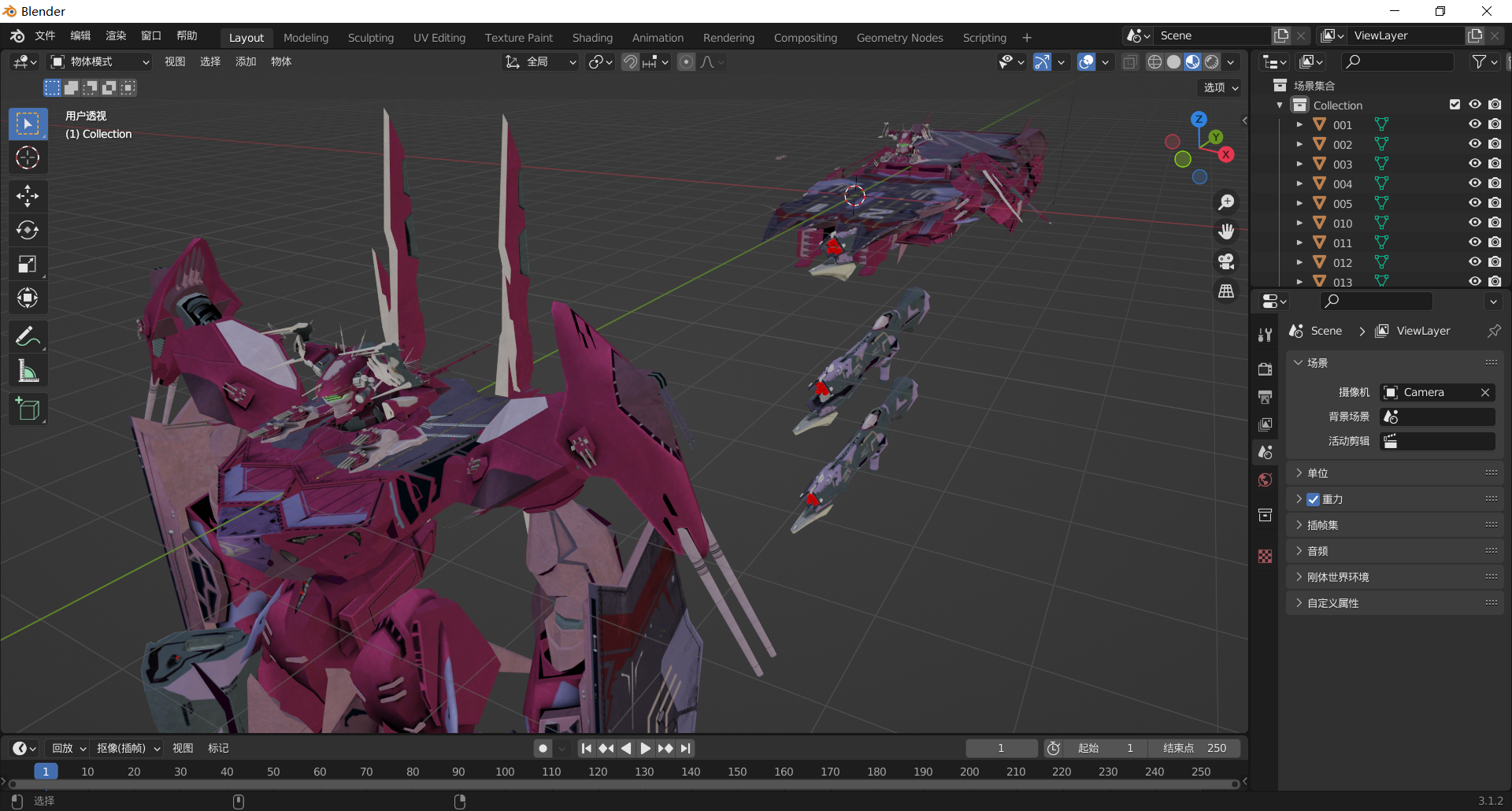Switch to the Shading workspace tab
The width and height of the screenshot is (1512, 811).
coord(592,38)
